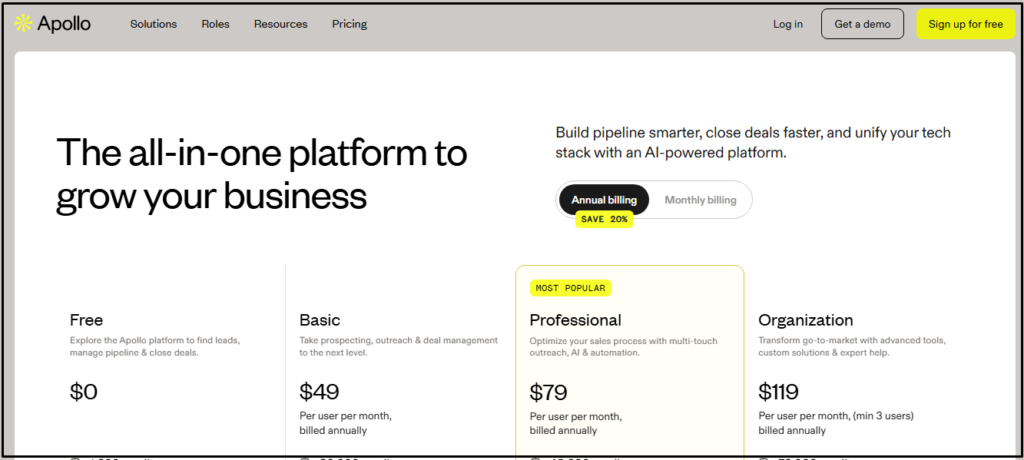1024x460 pixels.
Task: Expand the Roles menu in header
Action: tap(215, 24)
